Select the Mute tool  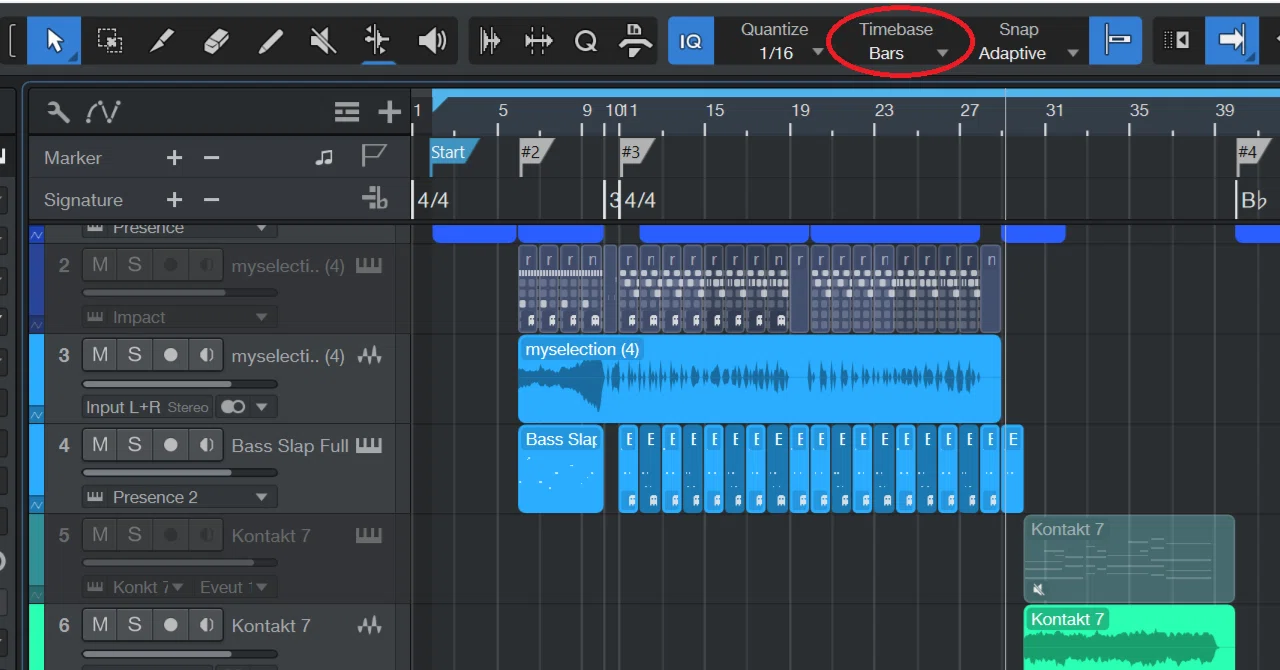coord(323,41)
